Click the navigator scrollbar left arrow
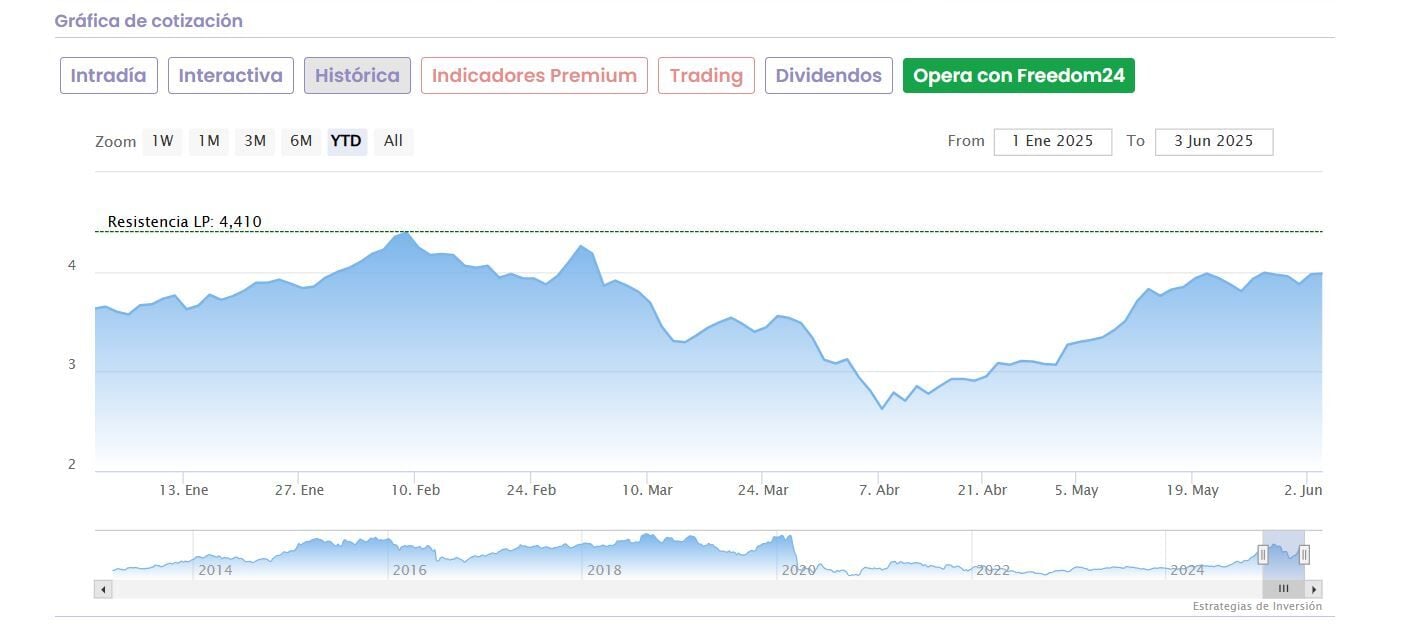This screenshot has width=1406, height=633. click(x=103, y=589)
